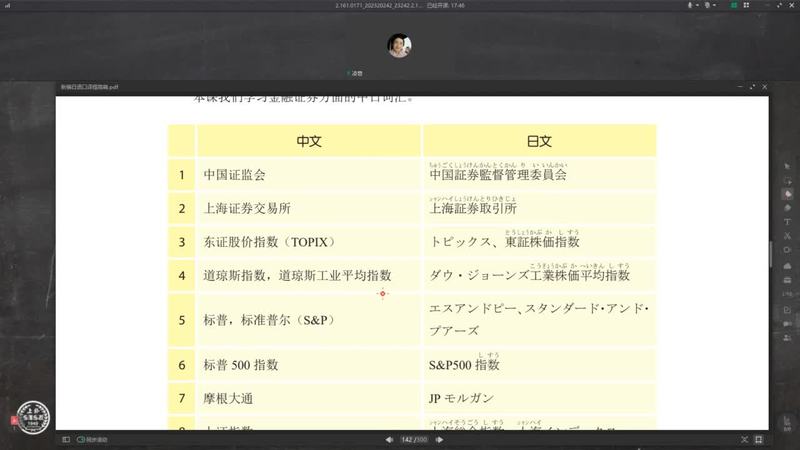This screenshot has width=800, height=450.
Task: Select the pointer cursor tool in right toolbar
Action: (x=788, y=164)
